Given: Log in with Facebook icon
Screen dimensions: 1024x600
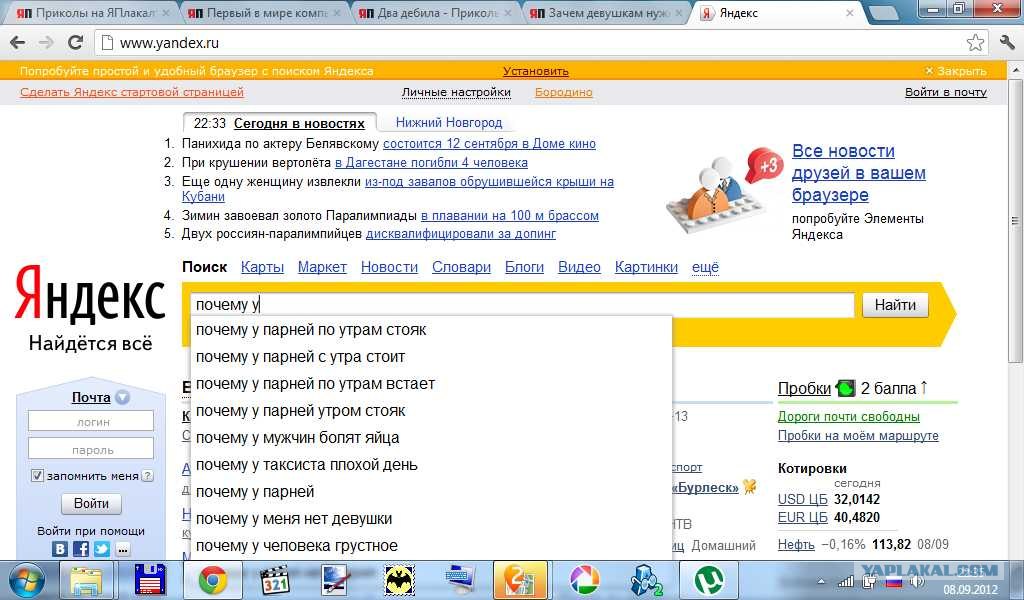Looking at the screenshot, I should pyautogui.click(x=81, y=549).
